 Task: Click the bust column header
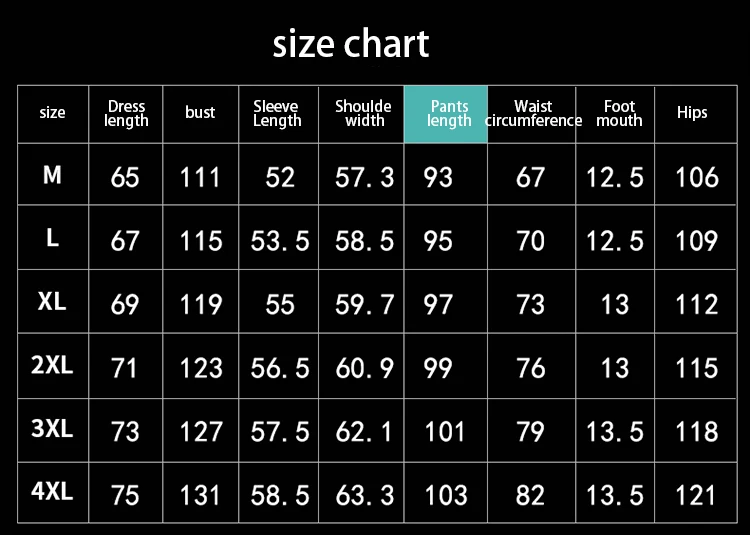coord(200,113)
